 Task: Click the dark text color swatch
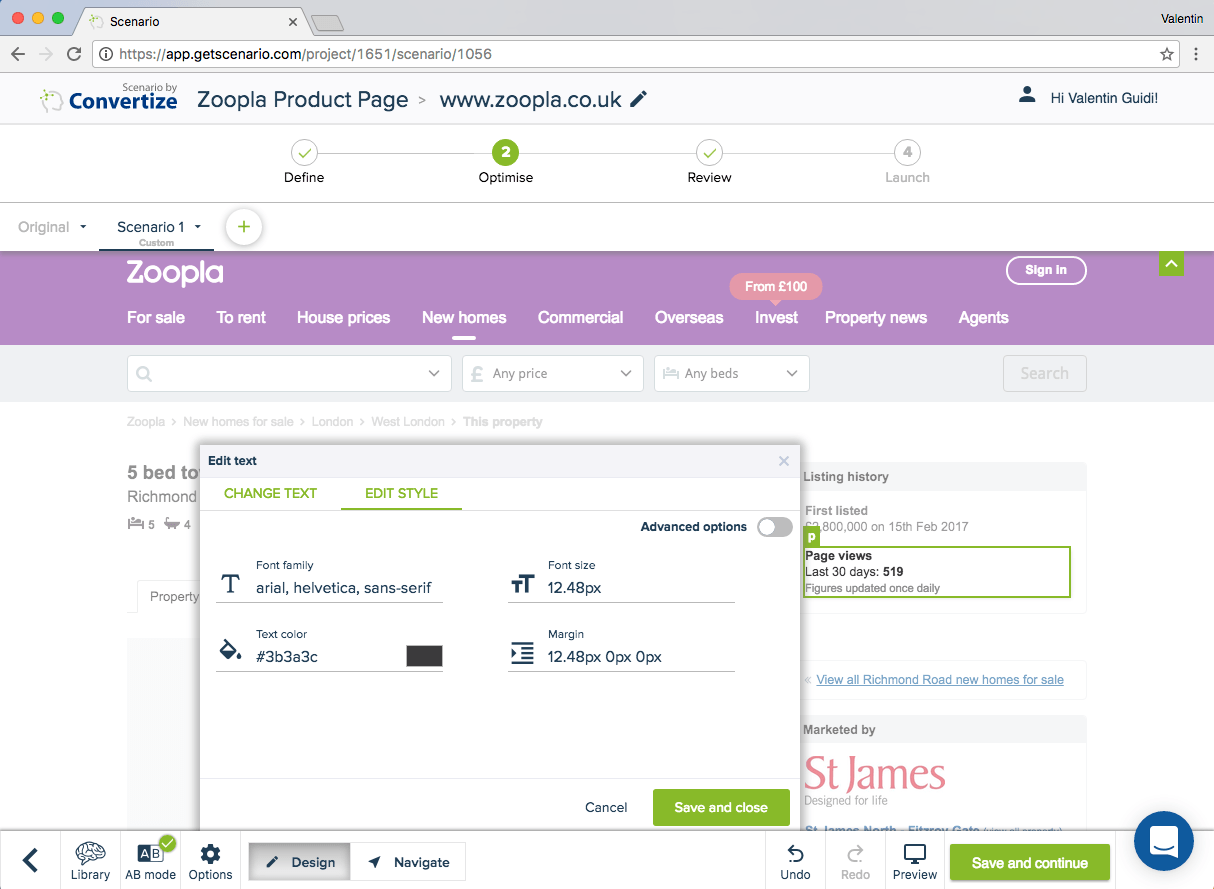point(424,656)
